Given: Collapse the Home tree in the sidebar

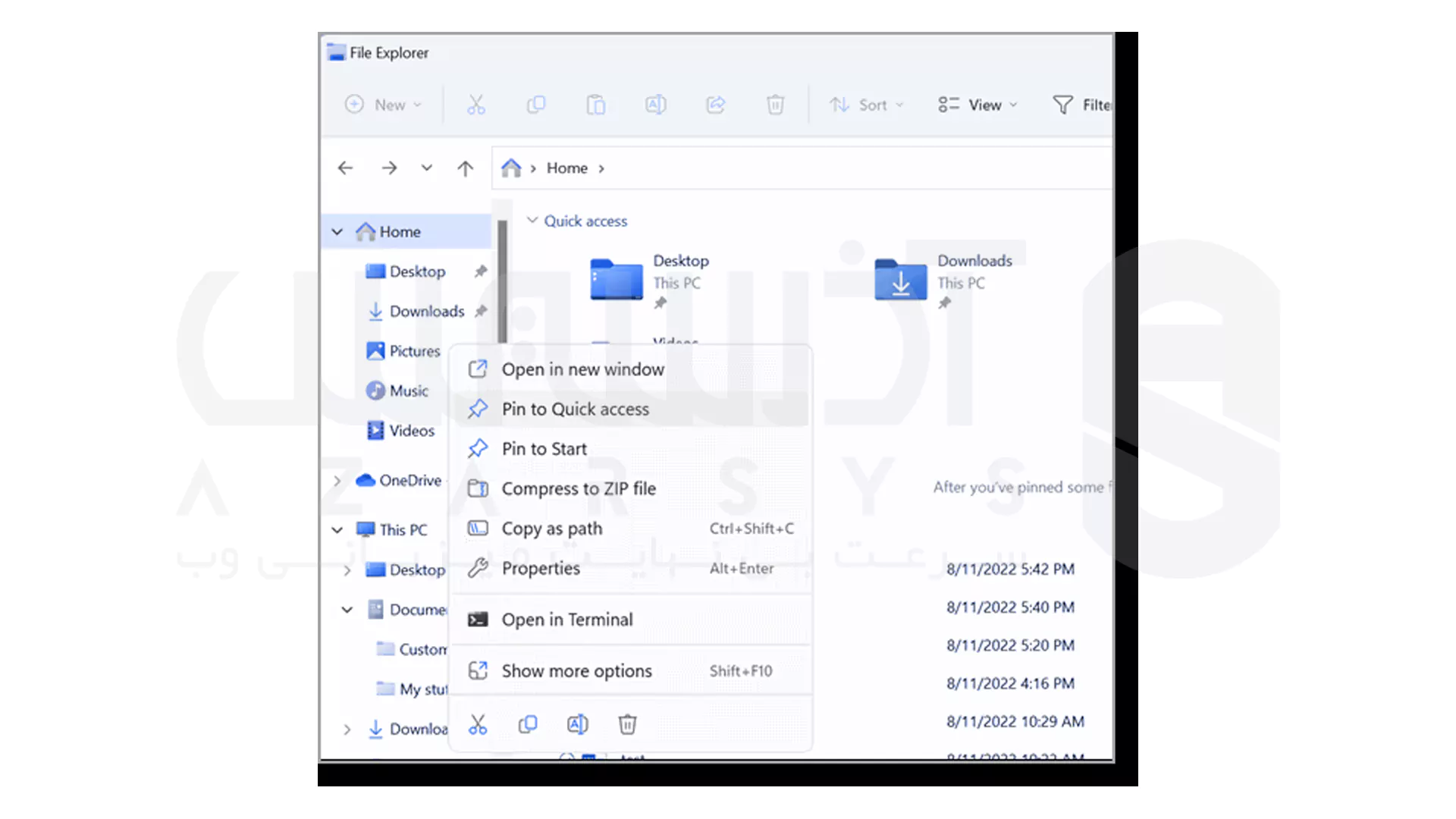Looking at the screenshot, I should pyautogui.click(x=337, y=231).
